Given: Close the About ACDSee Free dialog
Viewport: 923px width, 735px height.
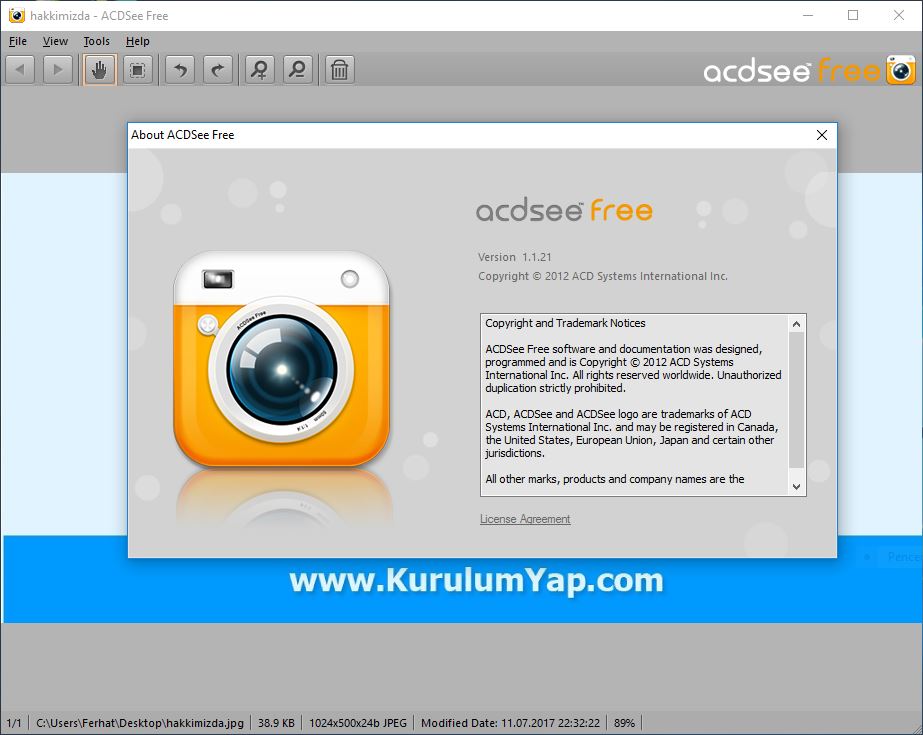Looking at the screenshot, I should point(822,135).
